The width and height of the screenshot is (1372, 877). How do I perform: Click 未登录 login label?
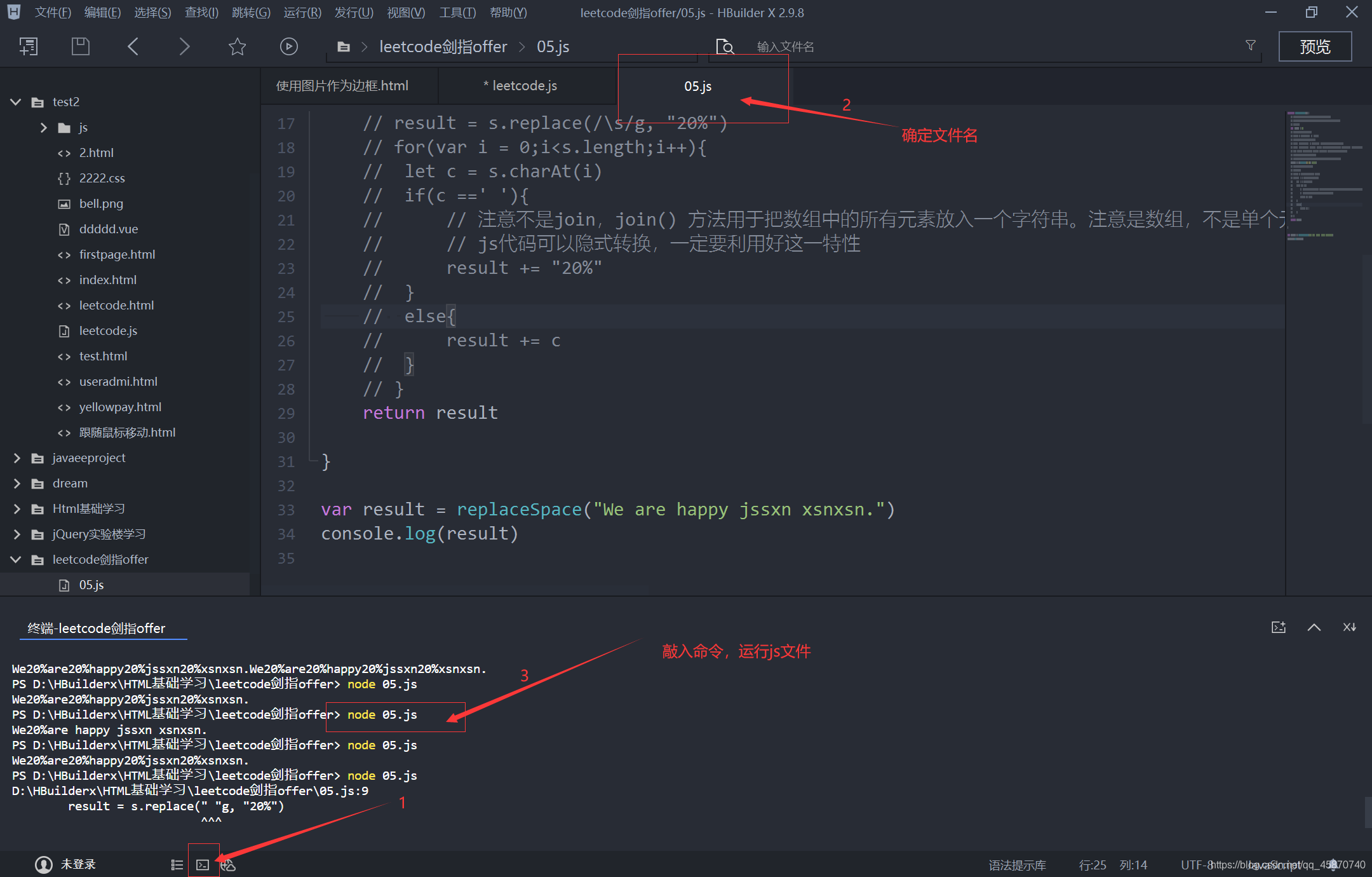(x=78, y=864)
